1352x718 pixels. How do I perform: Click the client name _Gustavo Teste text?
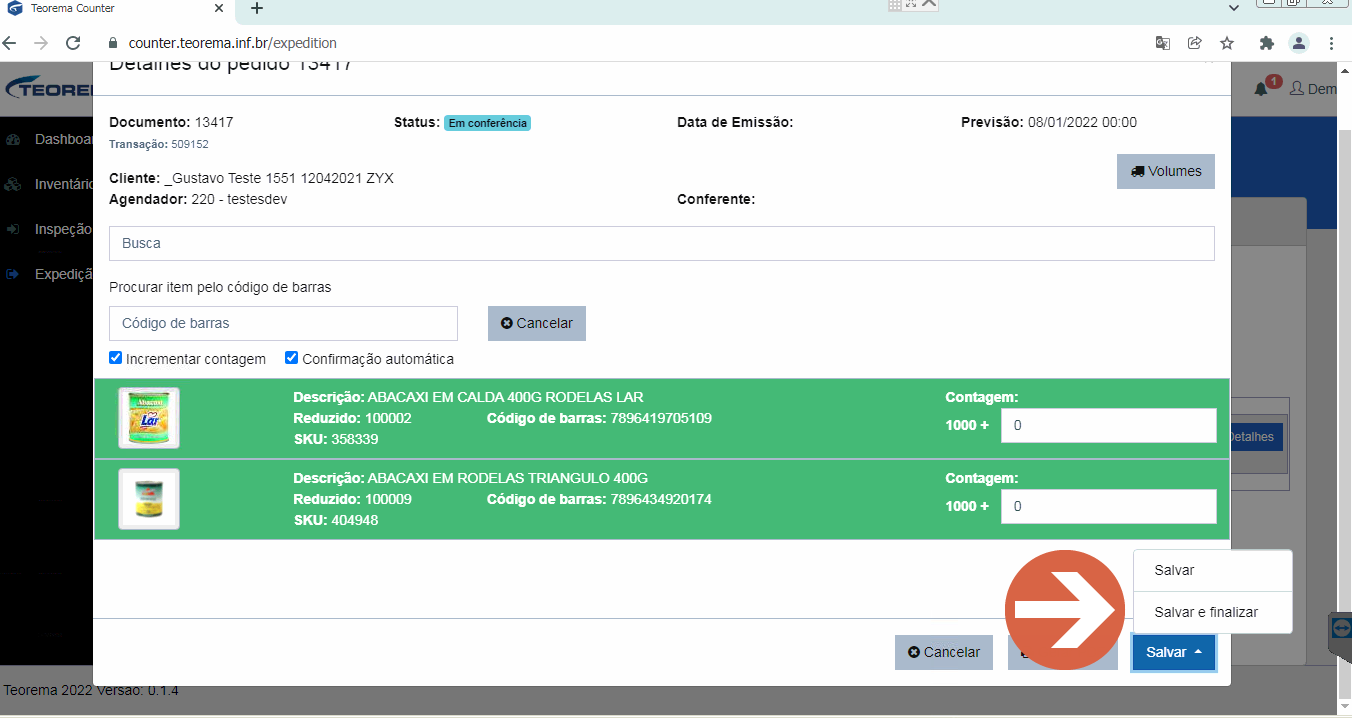[x=279, y=178]
